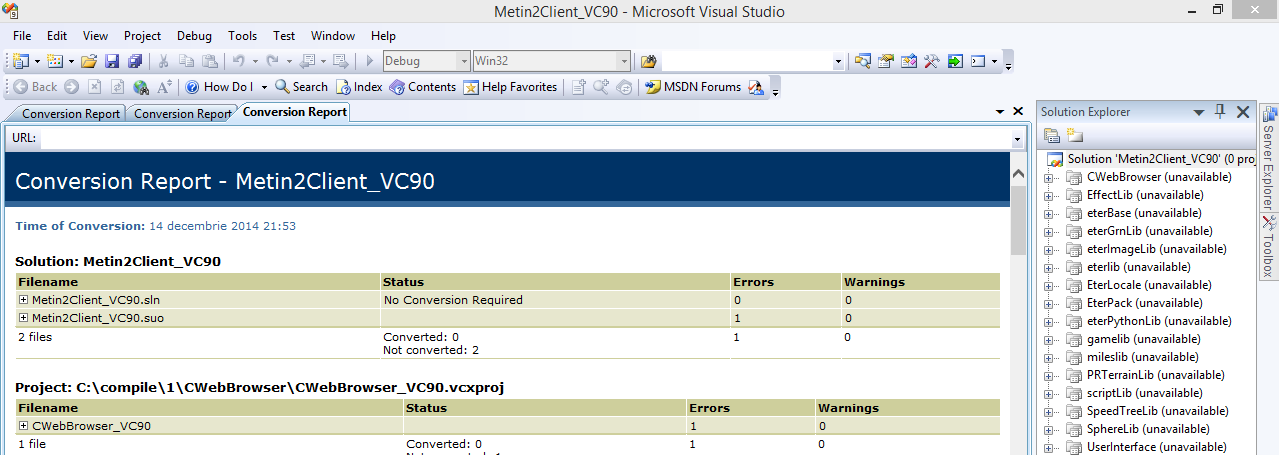Click the Cut scissors icon
This screenshot has height=455, width=1279.
click(163, 61)
